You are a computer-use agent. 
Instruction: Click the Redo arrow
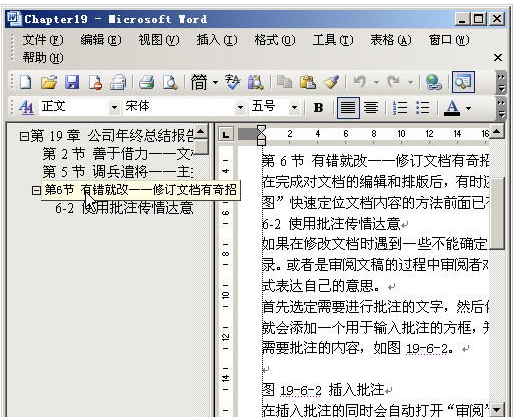(x=394, y=82)
